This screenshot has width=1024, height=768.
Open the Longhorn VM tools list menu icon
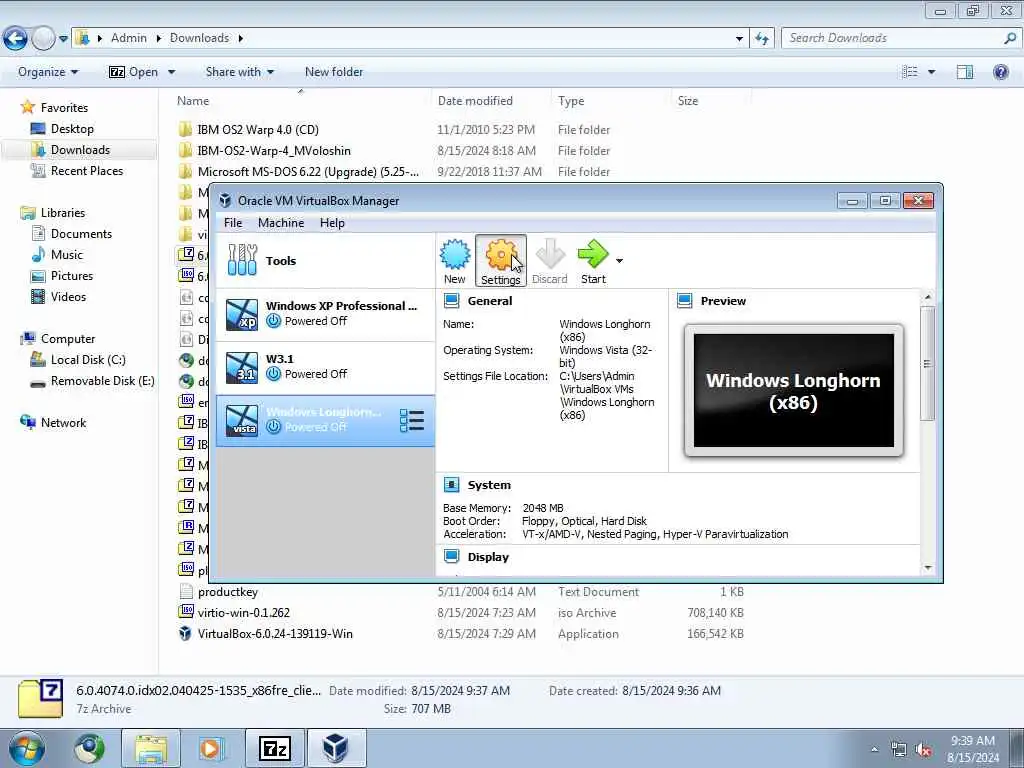pos(412,421)
